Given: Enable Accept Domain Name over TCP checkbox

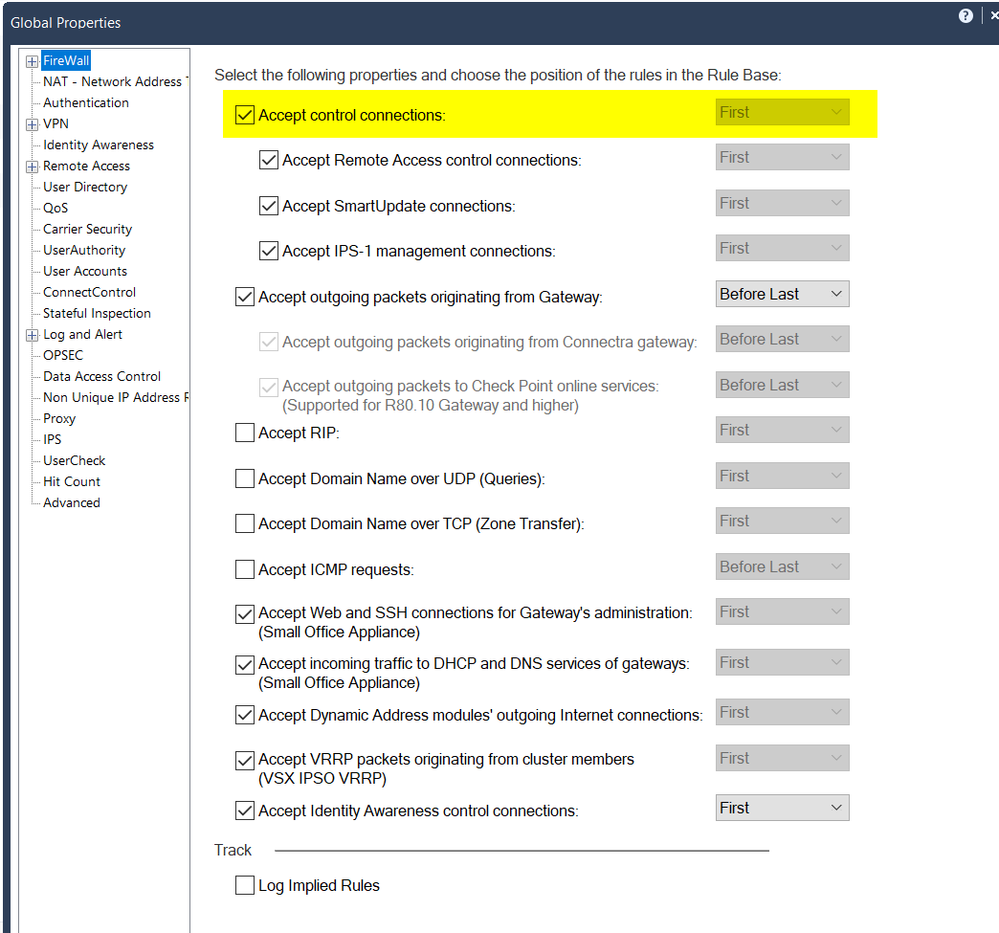Looking at the screenshot, I should point(245,524).
